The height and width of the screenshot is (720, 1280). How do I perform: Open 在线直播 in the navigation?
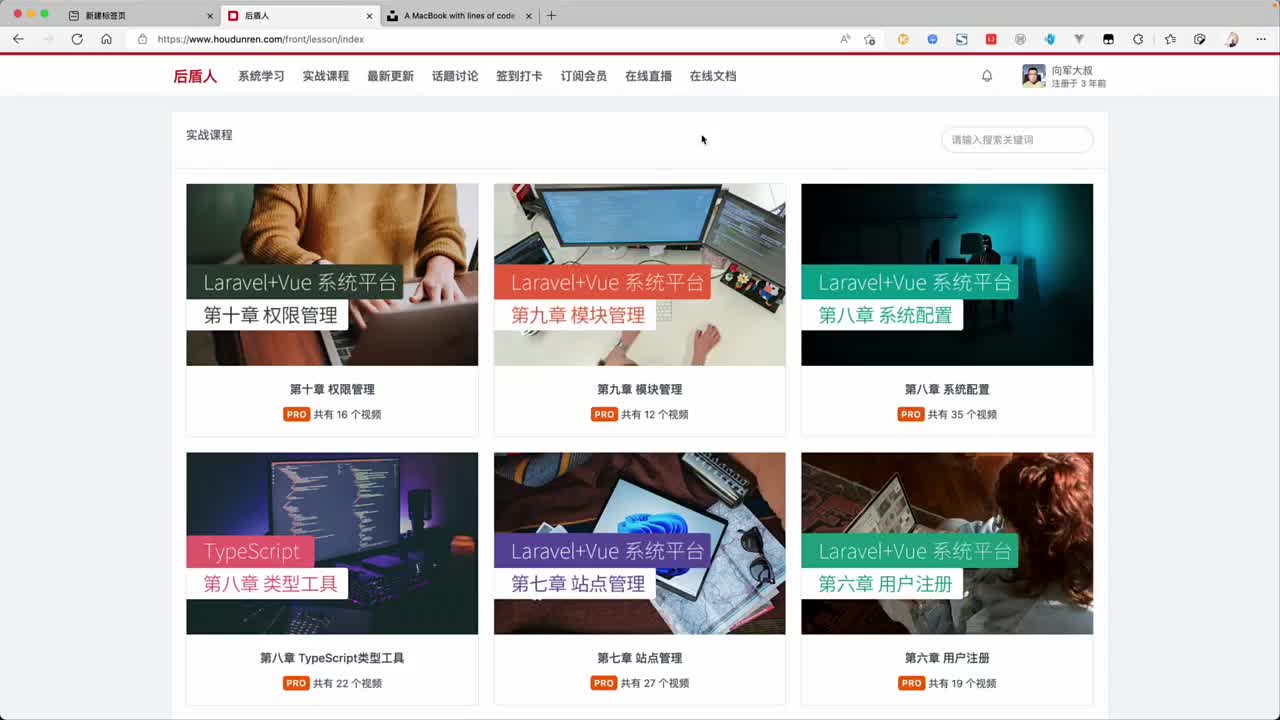648,76
